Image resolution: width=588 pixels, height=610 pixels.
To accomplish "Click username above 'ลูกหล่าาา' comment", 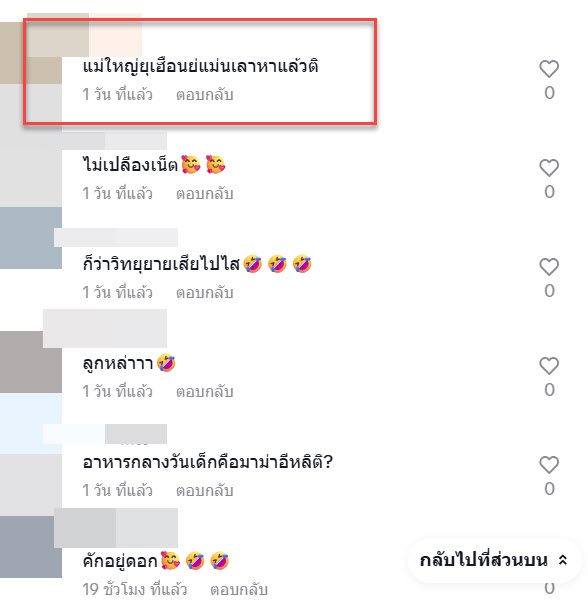I will 105,328.
